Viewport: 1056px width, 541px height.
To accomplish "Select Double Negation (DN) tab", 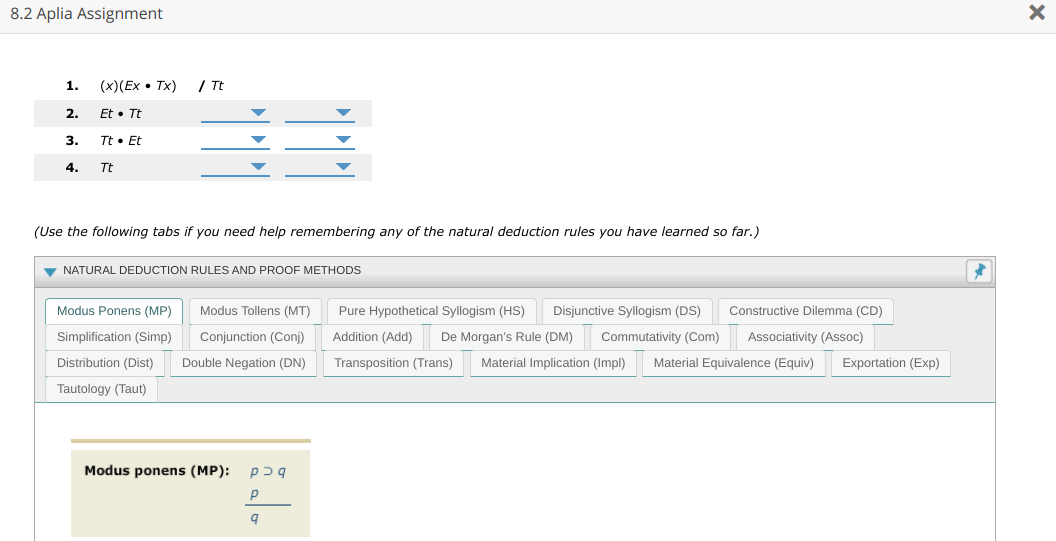I will coord(244,363).
